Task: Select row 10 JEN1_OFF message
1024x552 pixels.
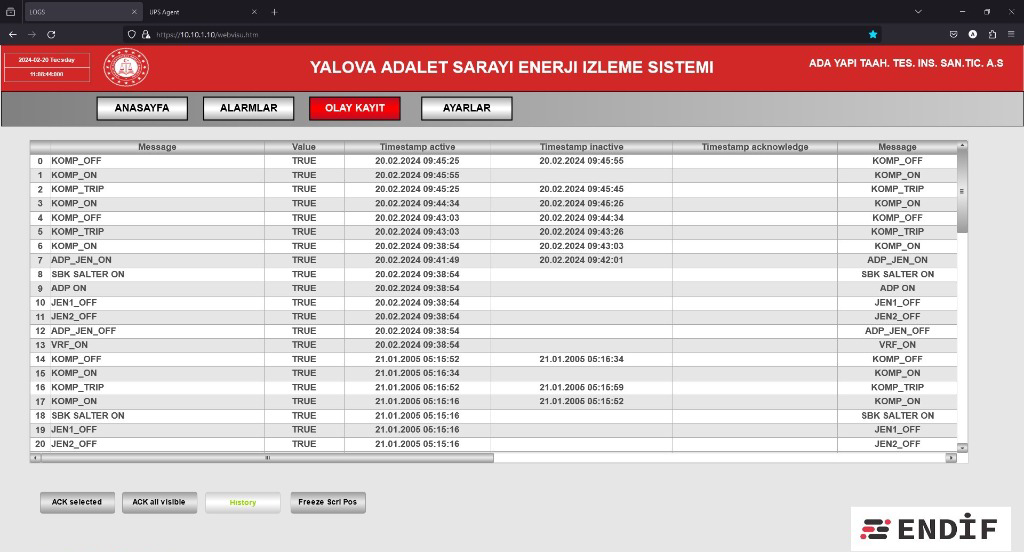Action: [x=74, y=302]
